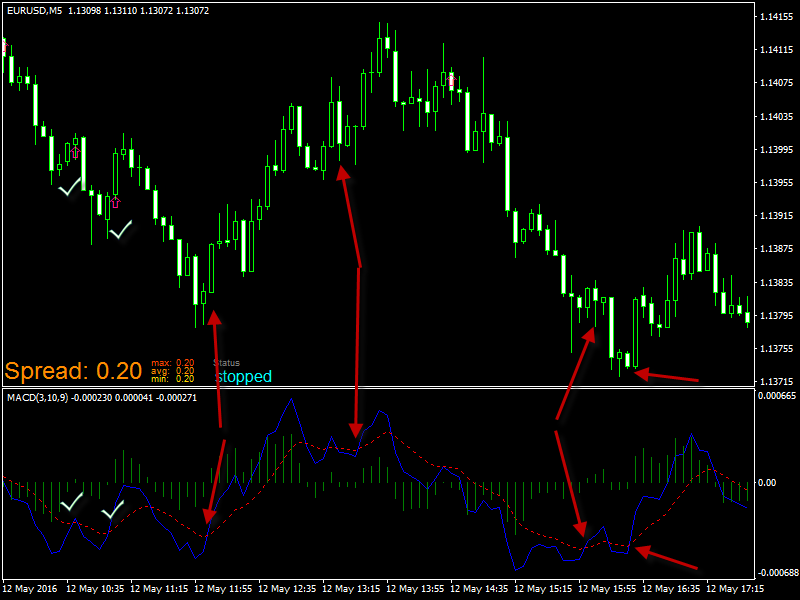The width and height of the screenshot is (800, 600).
Task: Click the 1.13875 price axis label
Action: (x=777, y=249)
